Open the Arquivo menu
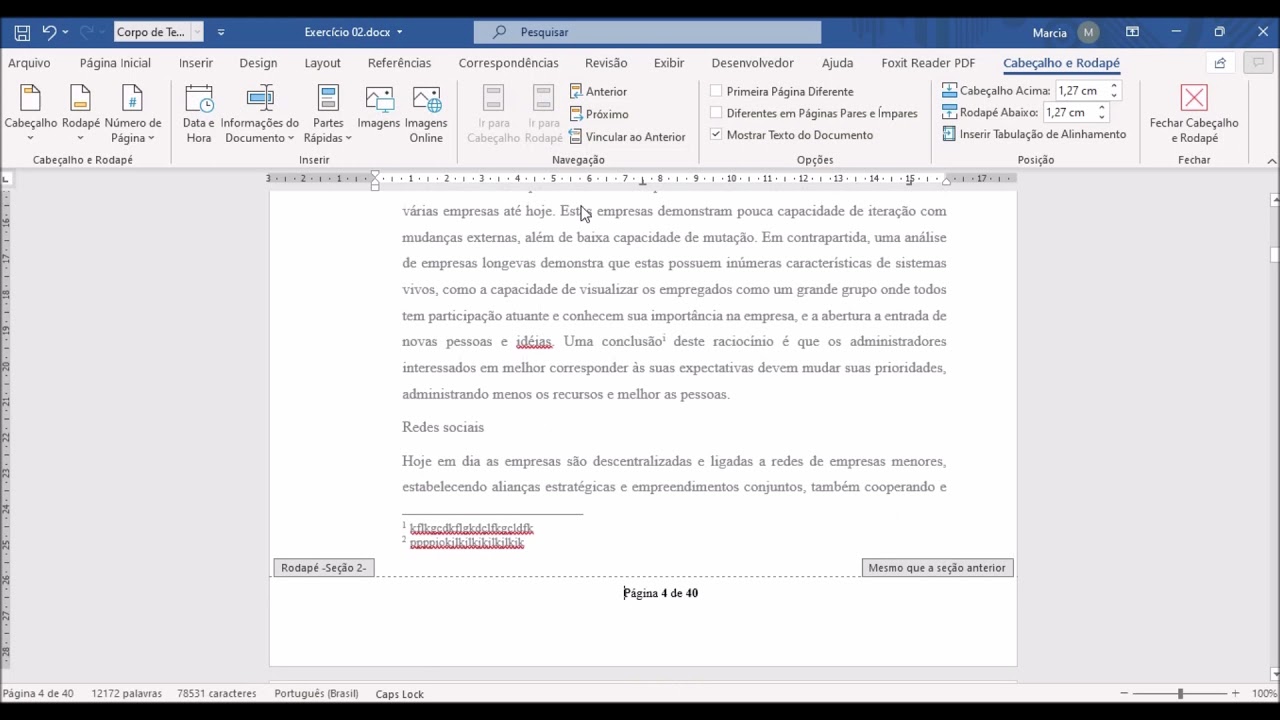 pyautogui.click(x=29, y=63)
